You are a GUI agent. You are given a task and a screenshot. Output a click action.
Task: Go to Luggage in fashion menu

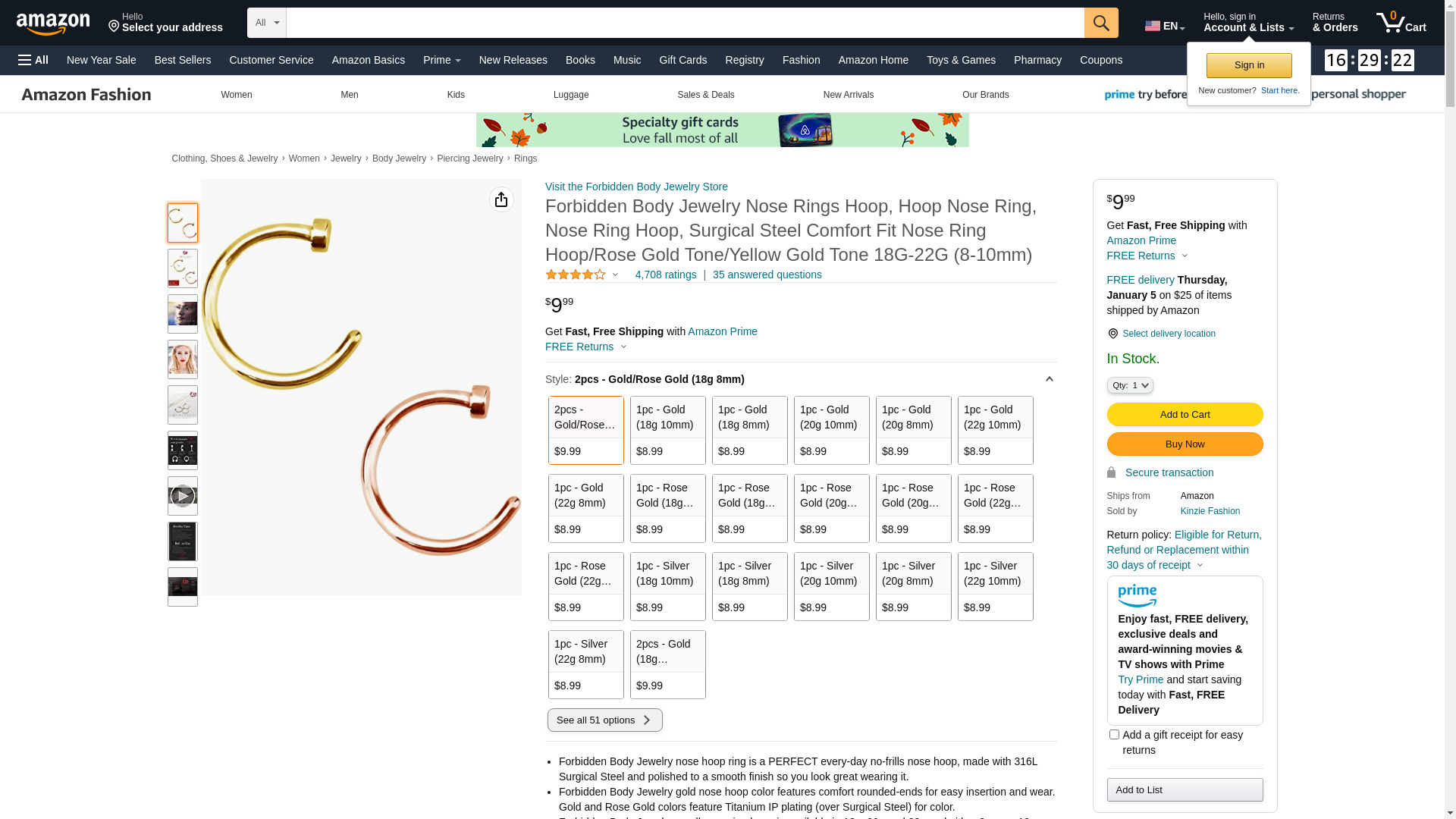[570, 95]
